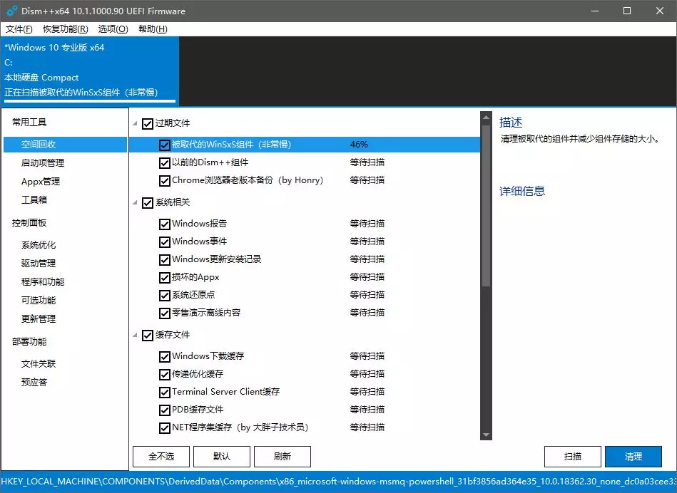Click 等待扫描 status beside PDB缓存文件
Image resolution: width=677 pixels, height=493 pixels.
367,410
